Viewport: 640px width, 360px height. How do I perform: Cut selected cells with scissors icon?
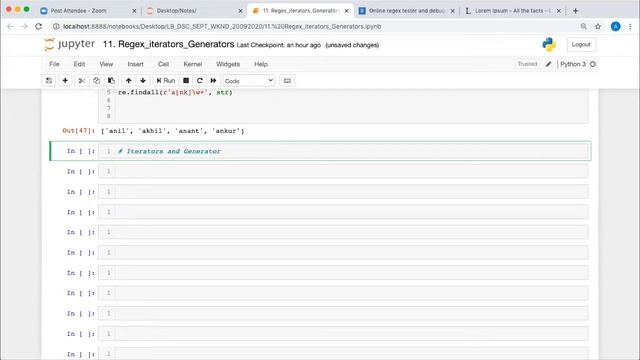point(82,81)
